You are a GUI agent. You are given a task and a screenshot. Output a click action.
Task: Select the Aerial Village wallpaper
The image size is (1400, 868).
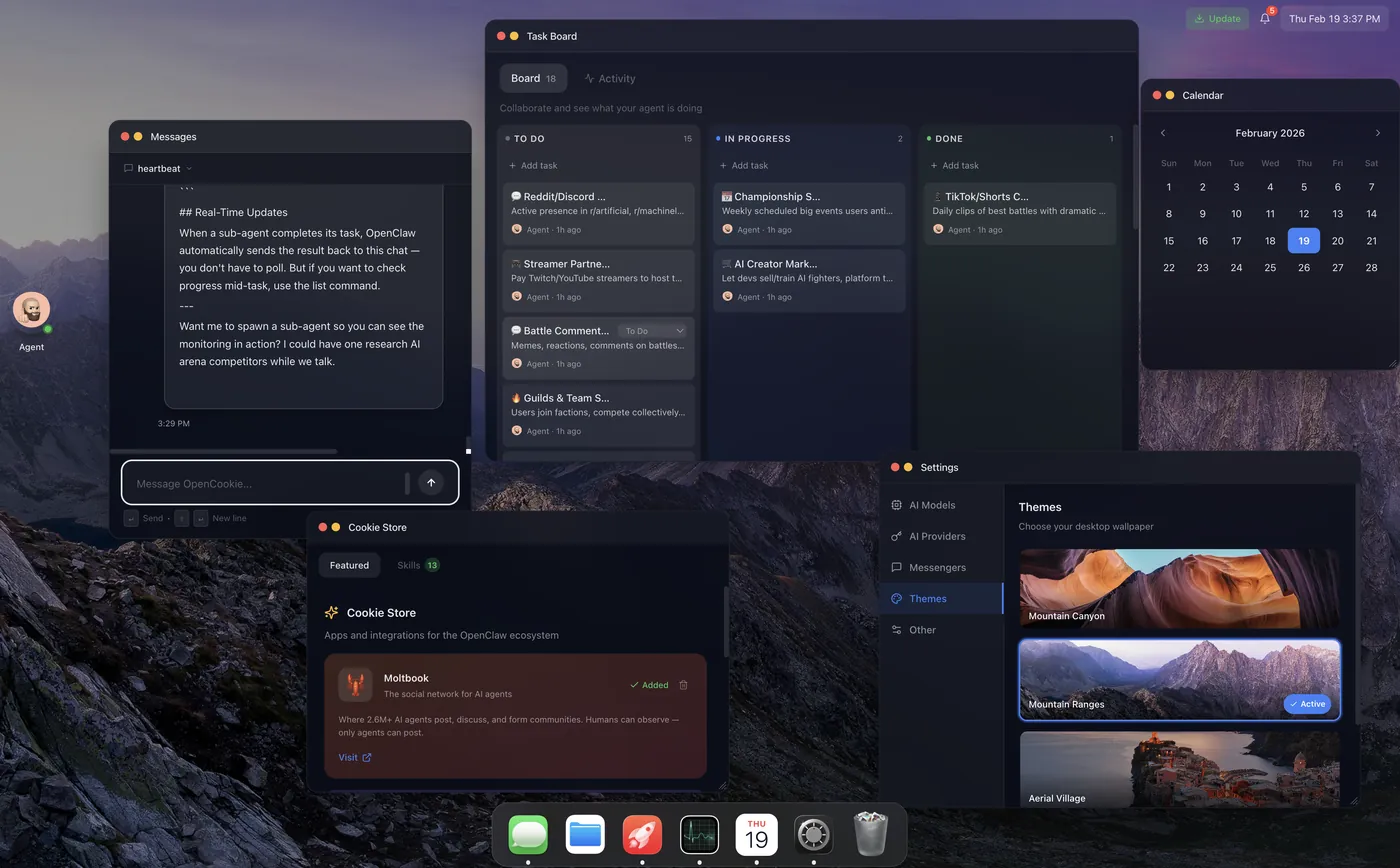pos(1179,770)
